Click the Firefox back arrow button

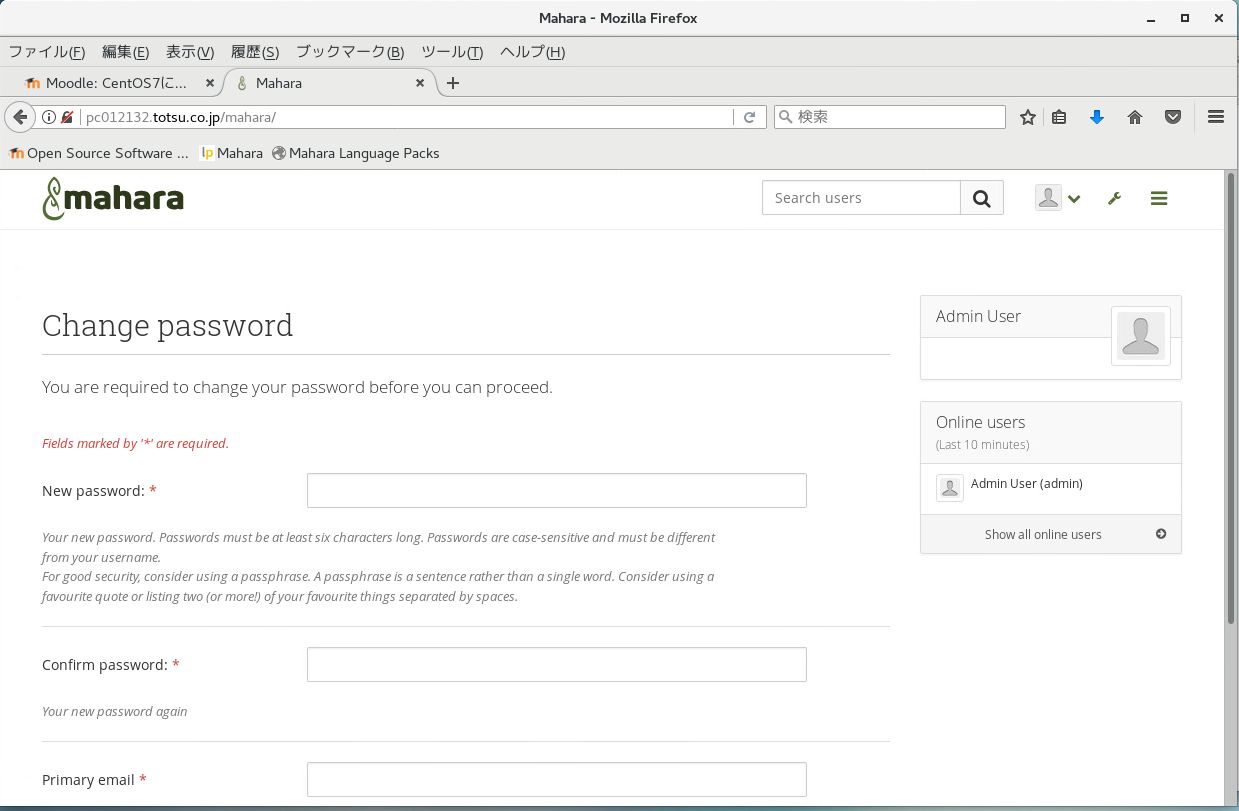tap(20, 117)
